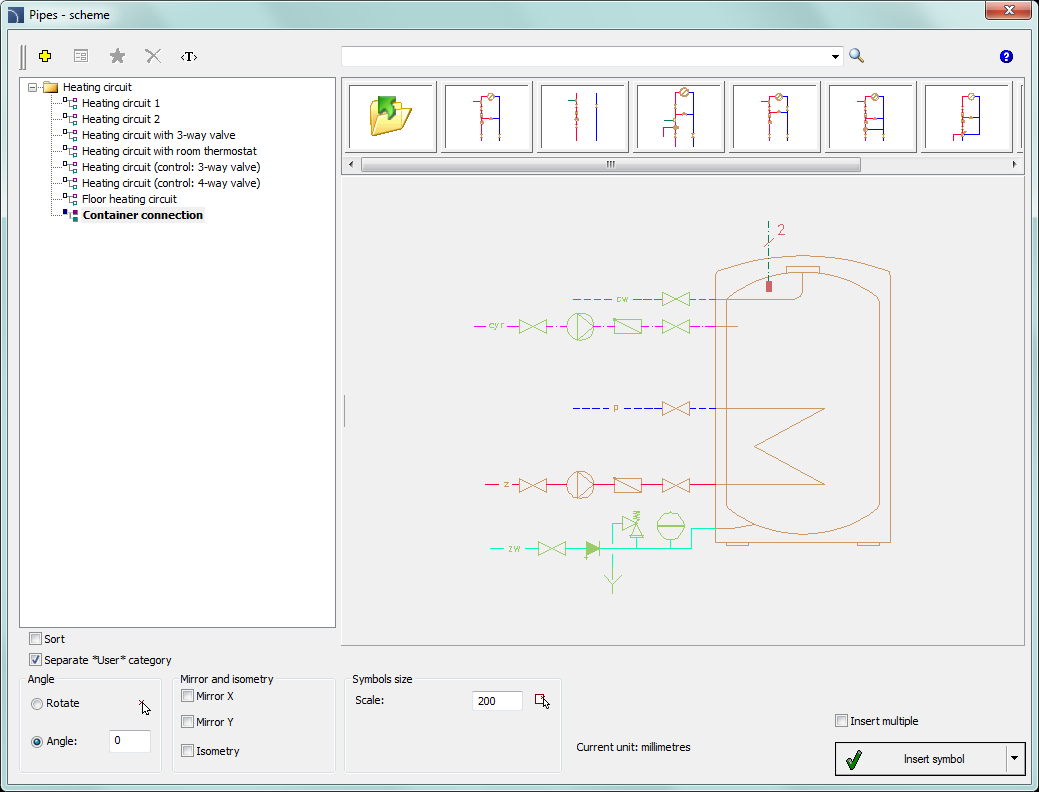The width and height of the screenshot is (1039, 792).
Task: Select Floor heating circuit in tree
Action: click(x=129, y=199)
